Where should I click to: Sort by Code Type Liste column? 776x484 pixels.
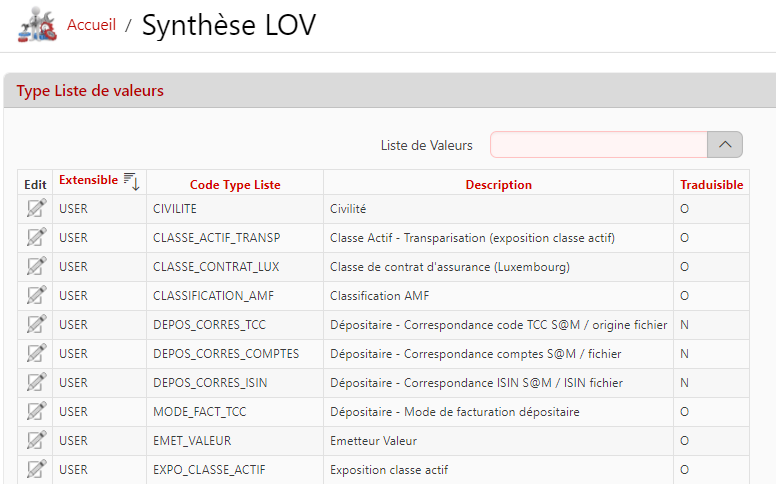tap(235, 185)
